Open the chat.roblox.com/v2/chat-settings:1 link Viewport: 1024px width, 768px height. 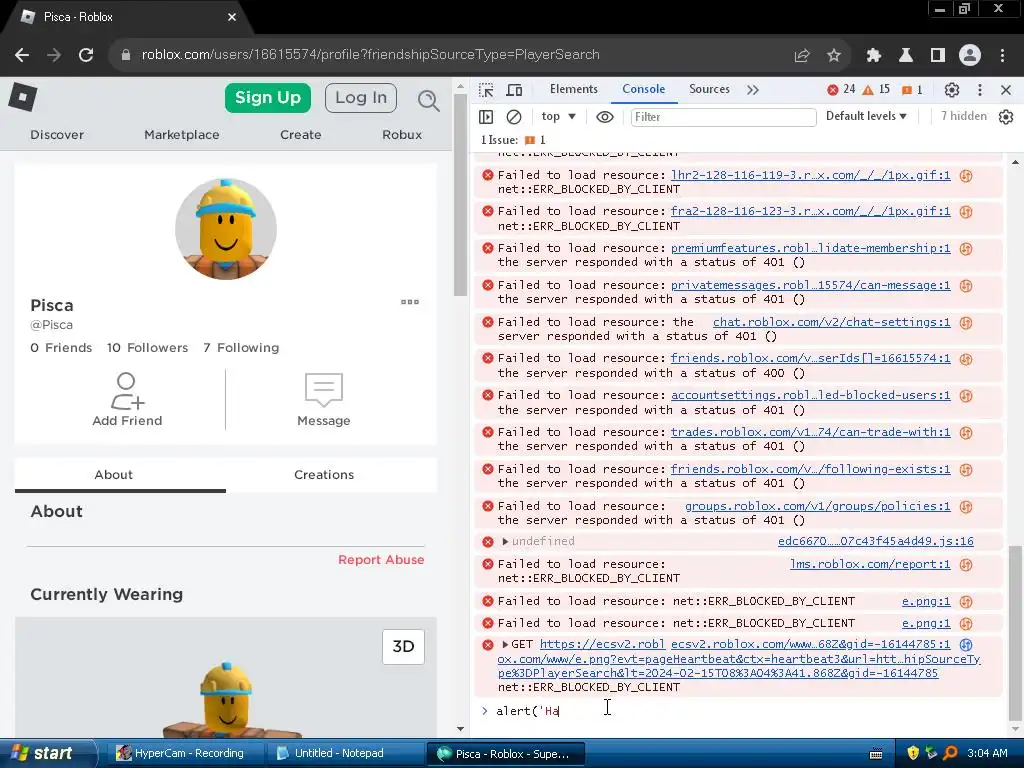[x=831, y=323]
